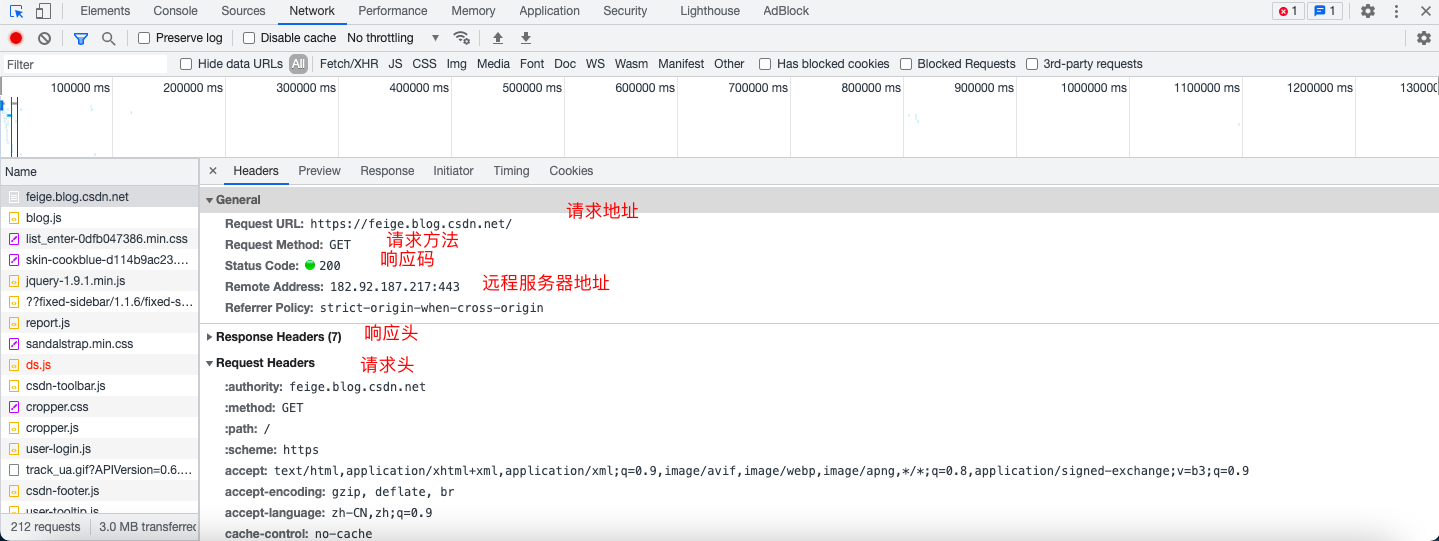This screenshot has height=541, width=1439.
Task: Open the Cookies tab
Action: pos(571,171)
